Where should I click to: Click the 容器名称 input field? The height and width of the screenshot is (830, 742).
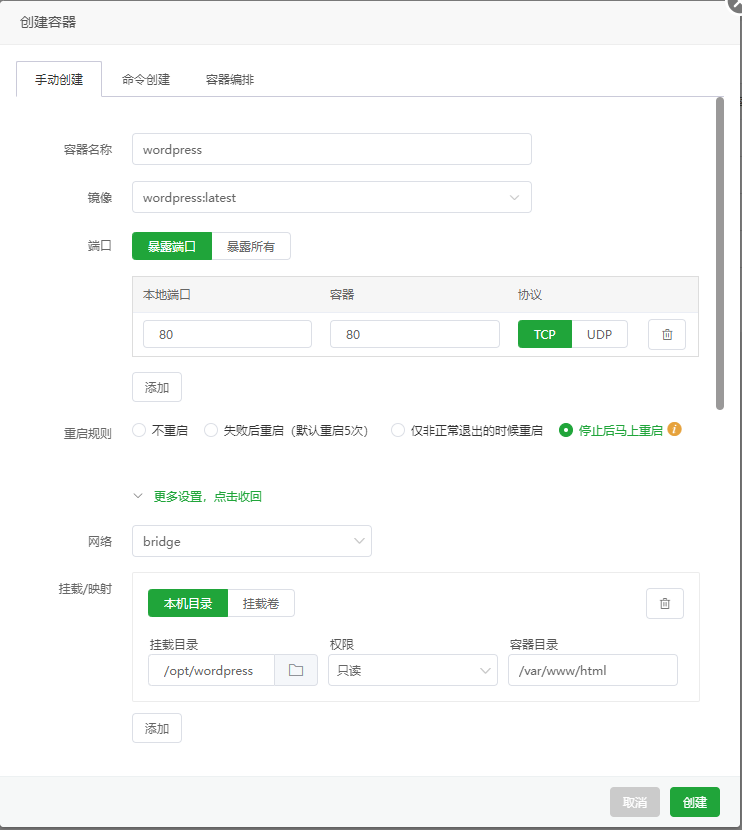331,149
